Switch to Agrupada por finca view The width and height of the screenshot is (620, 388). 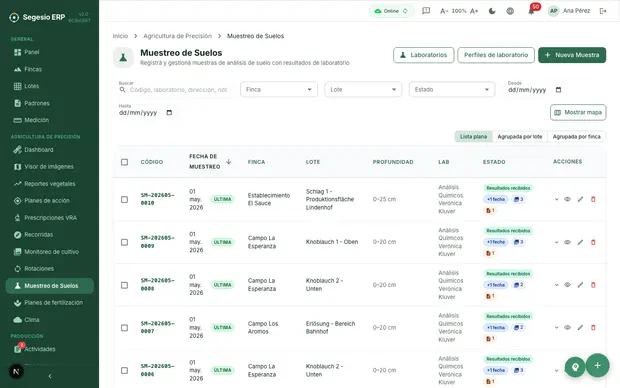pos(577,136)
